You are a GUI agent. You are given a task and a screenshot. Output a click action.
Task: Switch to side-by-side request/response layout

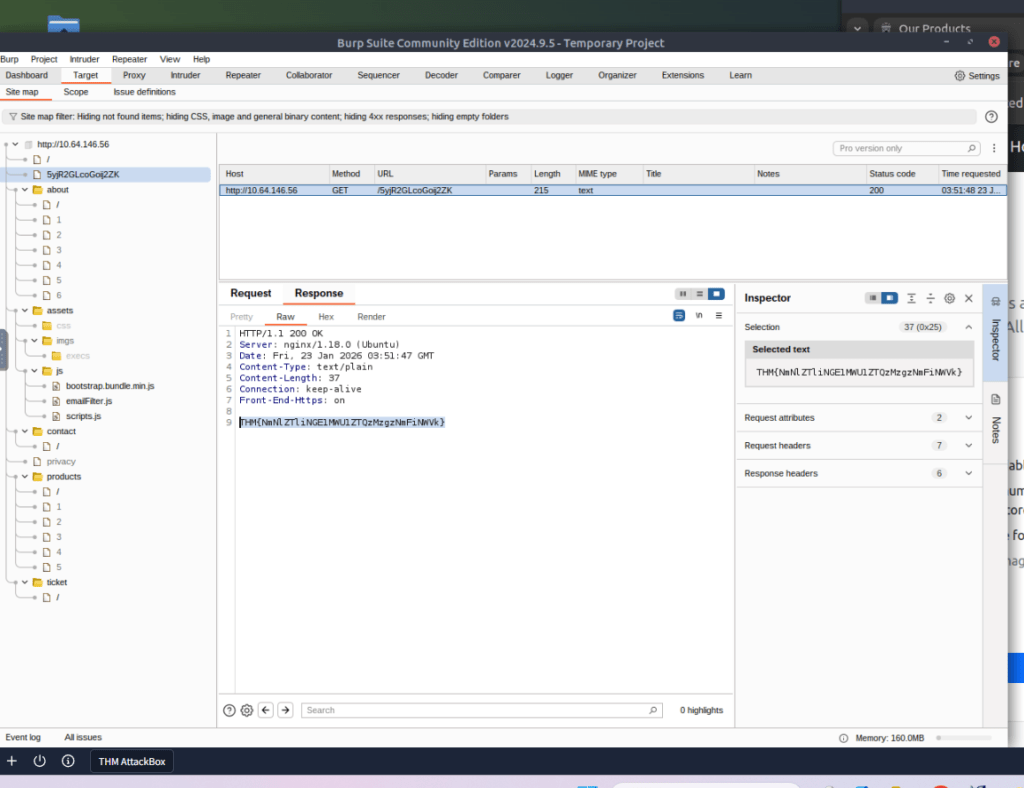pos(682,294)
